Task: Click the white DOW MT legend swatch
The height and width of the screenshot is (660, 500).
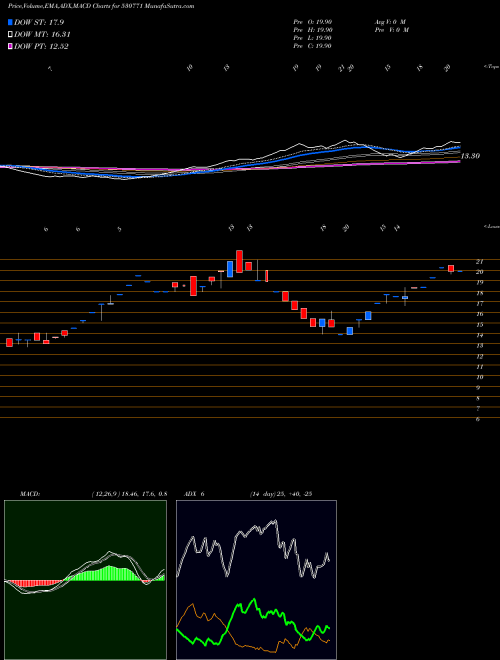Action: (11, 35)
